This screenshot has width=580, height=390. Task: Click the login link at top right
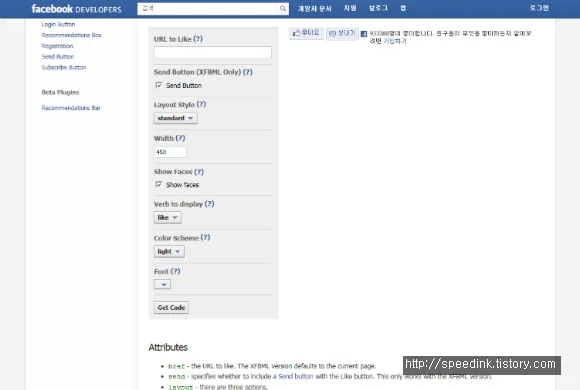[x=539, y=8]
